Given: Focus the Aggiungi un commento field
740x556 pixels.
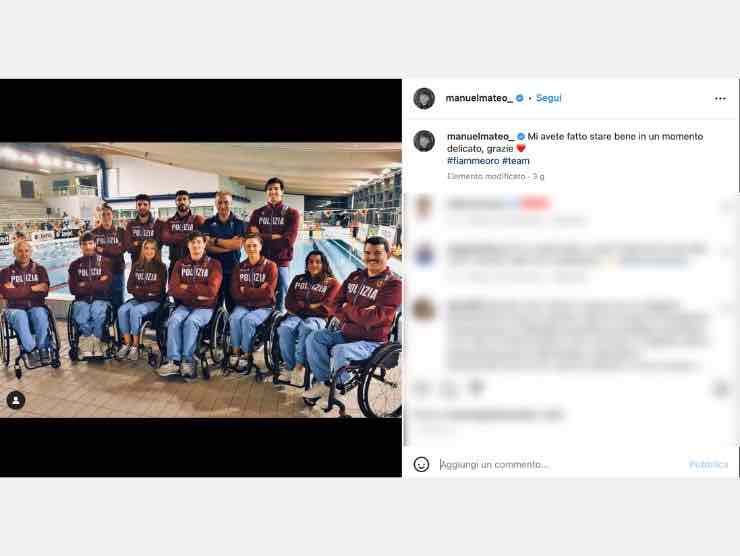Looking at the screenshot, I should click(559, 464).
